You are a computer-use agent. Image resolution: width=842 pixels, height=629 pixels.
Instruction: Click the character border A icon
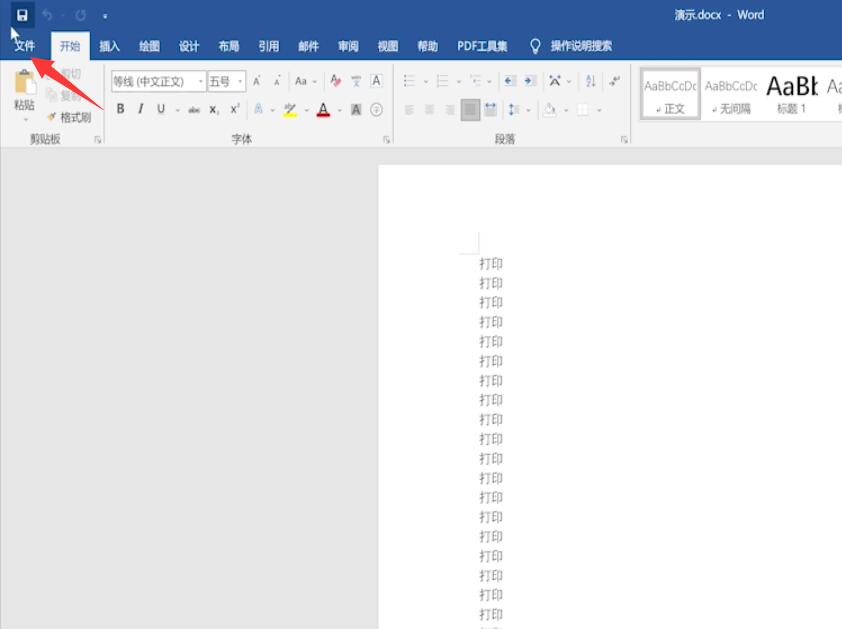coord(376,81)
